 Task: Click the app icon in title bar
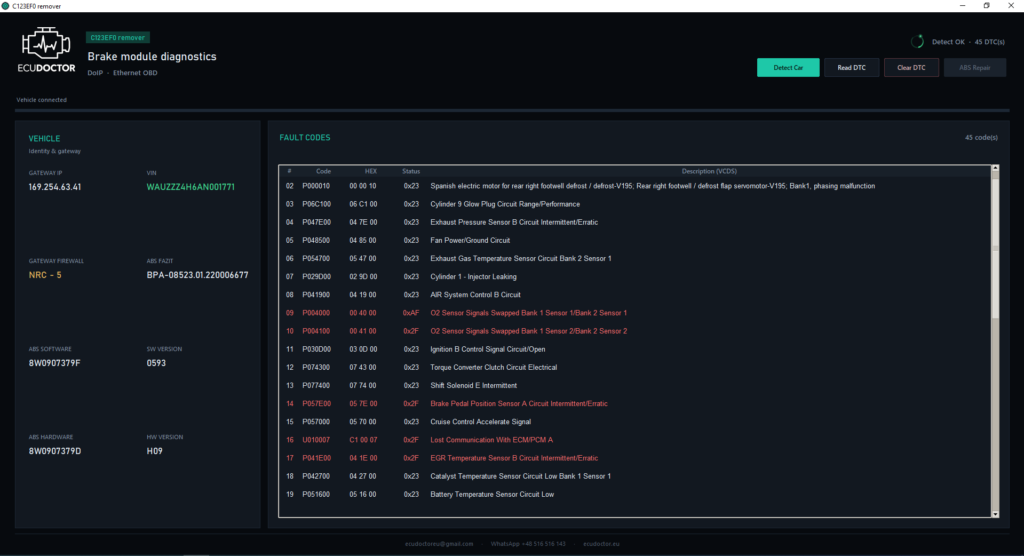(x=5, y=6)
